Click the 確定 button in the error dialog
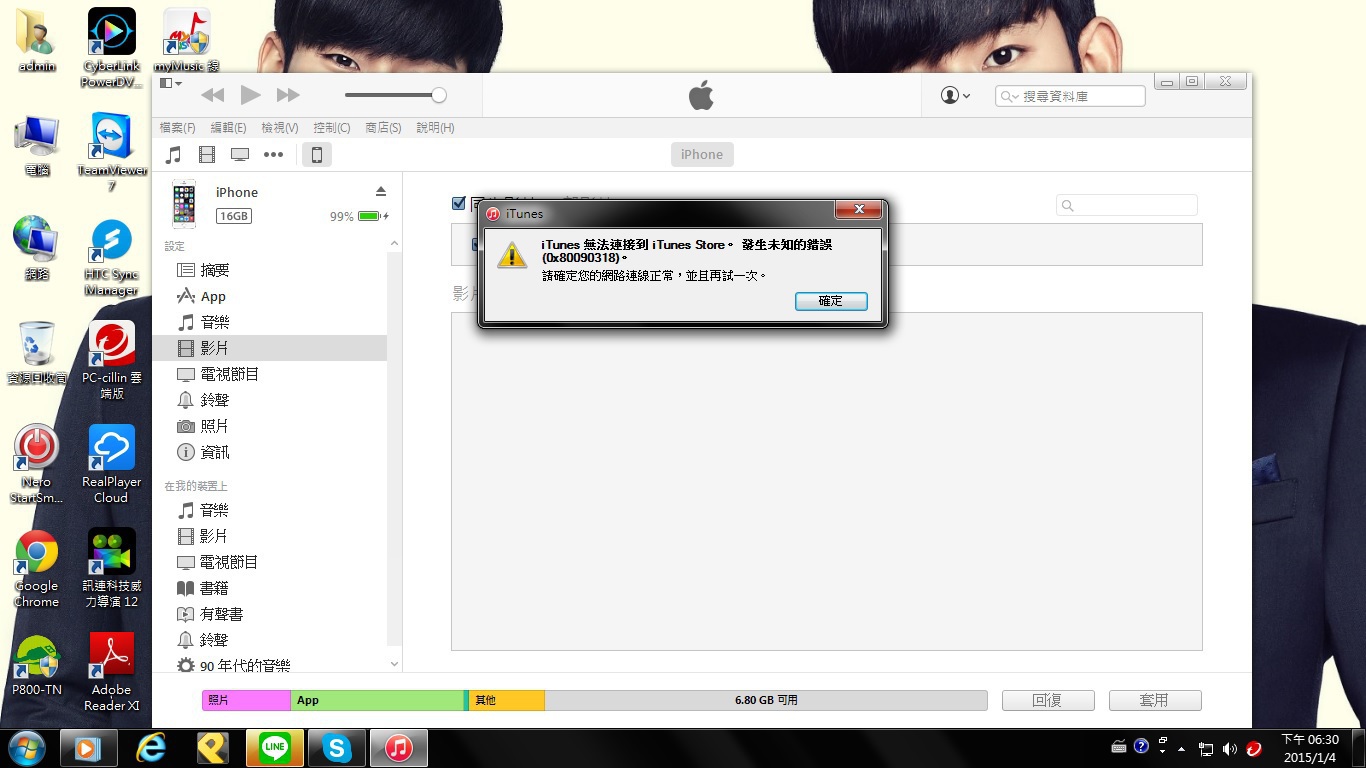1366x768 pixels. pos(831,301)
